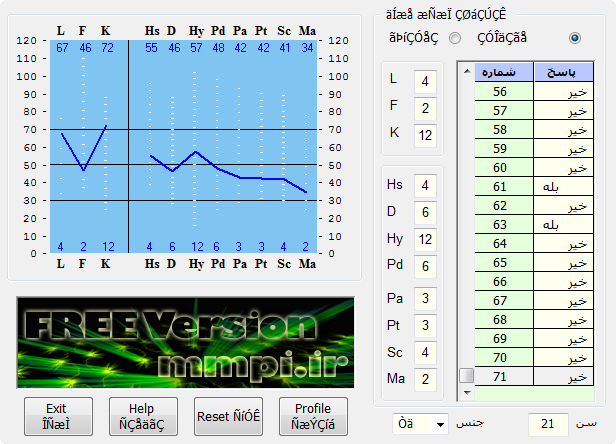Open the Help window
This screenshot has height=444, width=616.
pyautogui.click(x=143, y=416)
